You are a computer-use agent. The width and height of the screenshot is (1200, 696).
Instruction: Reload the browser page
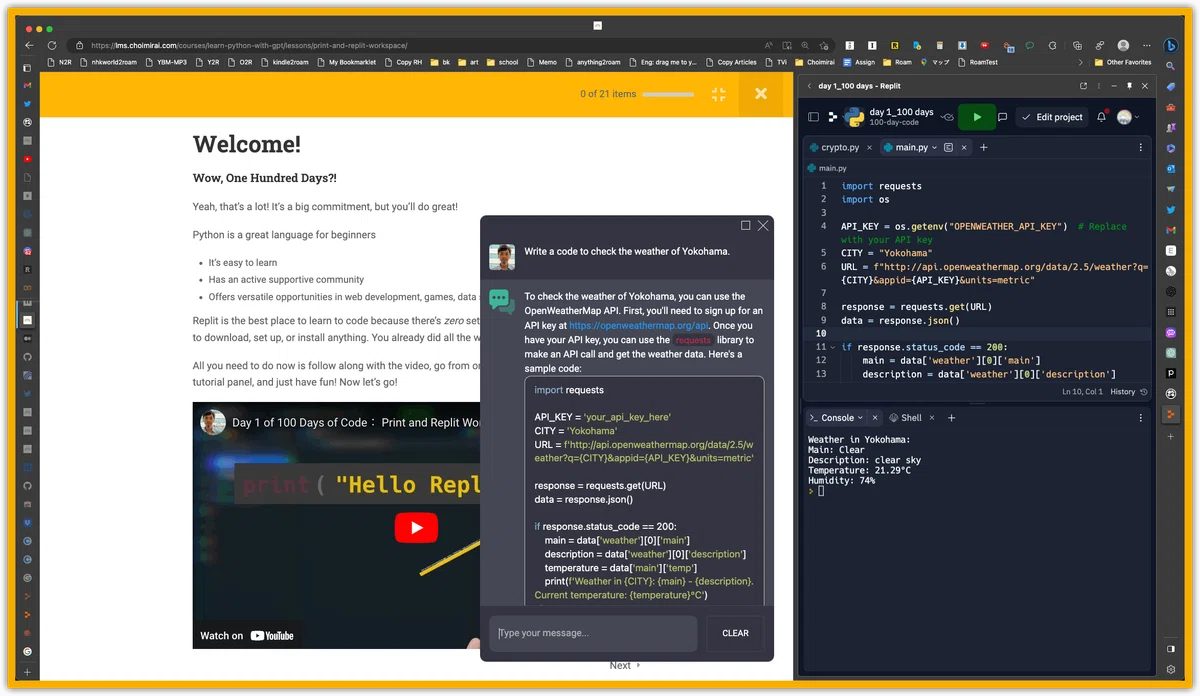(52, 45)
